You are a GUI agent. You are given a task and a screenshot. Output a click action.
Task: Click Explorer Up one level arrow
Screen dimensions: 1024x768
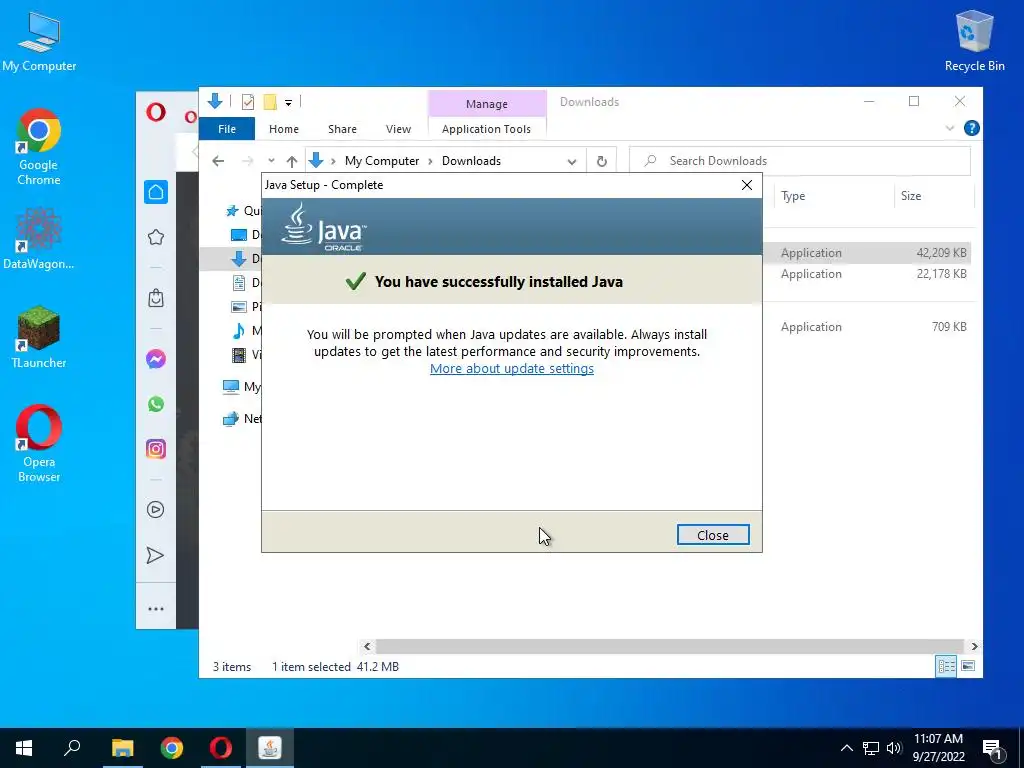pos(292,161)
